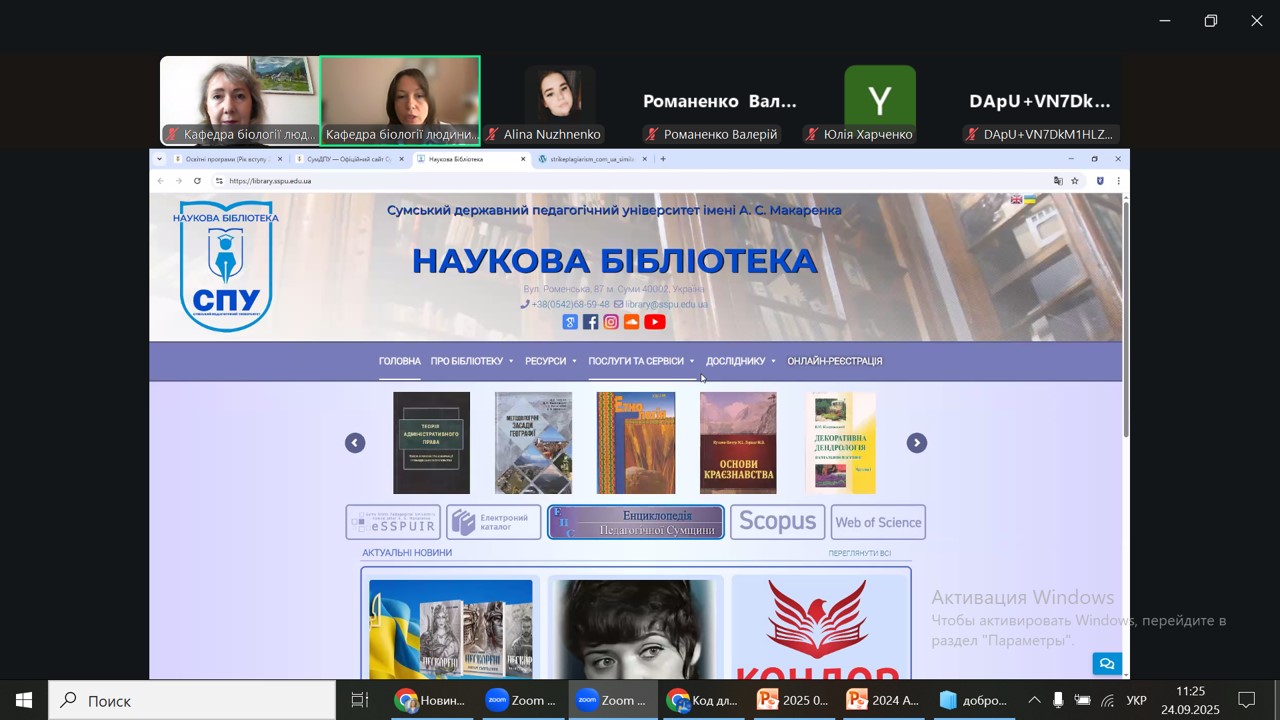Bookmark this page with the star icon
Viewport: 1280px width, 720px height.
coord(1075,181)
